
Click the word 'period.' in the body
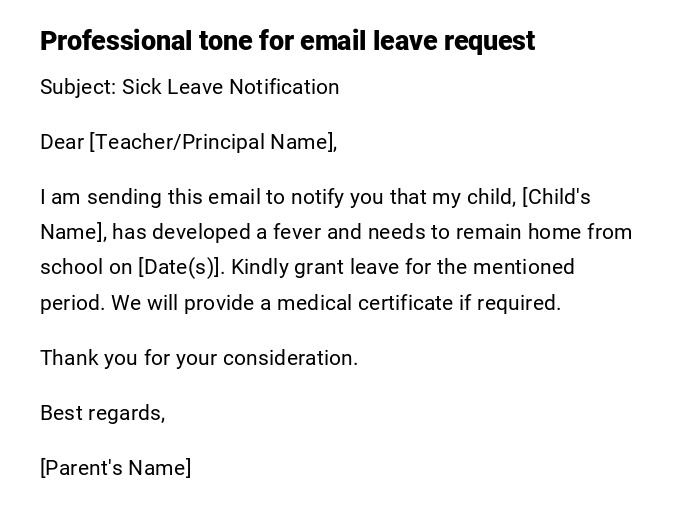(x=72, y=303)
